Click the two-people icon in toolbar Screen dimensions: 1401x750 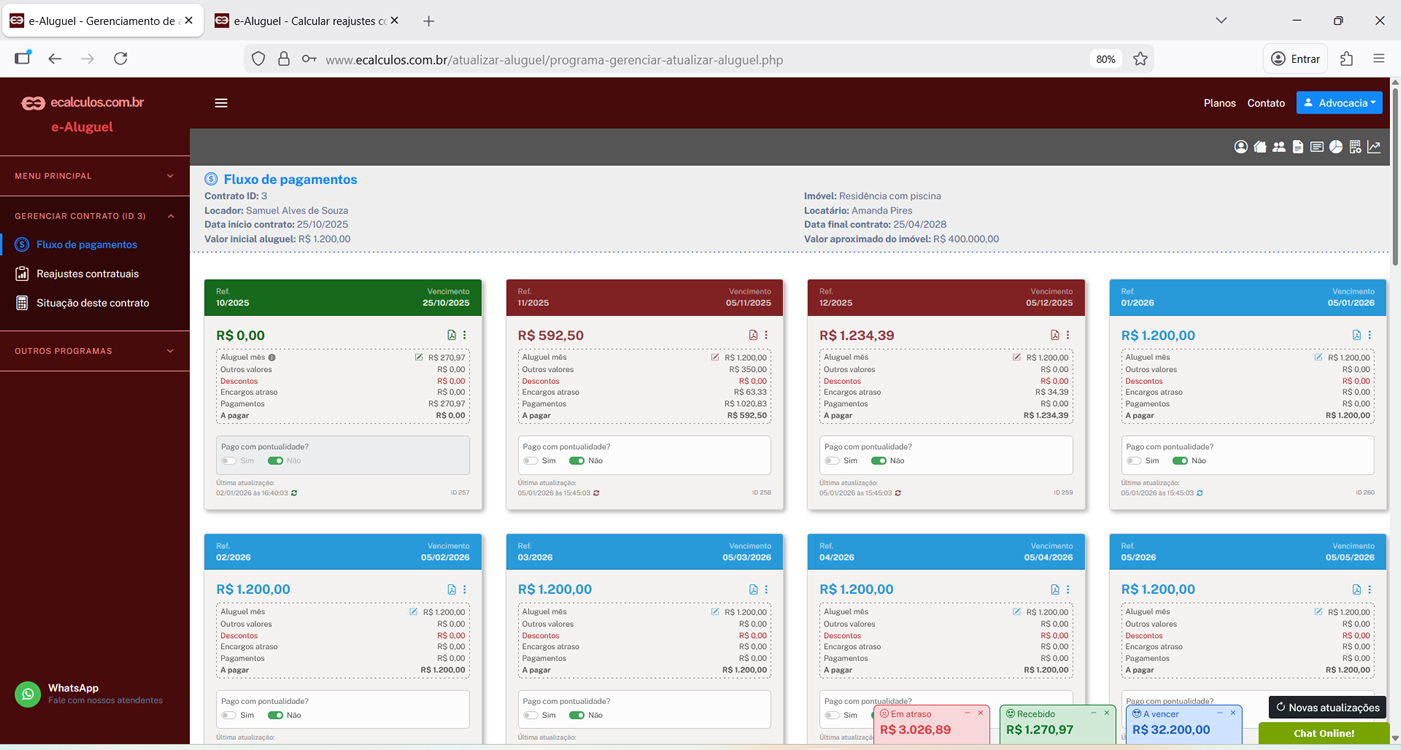coord(1279,147)
